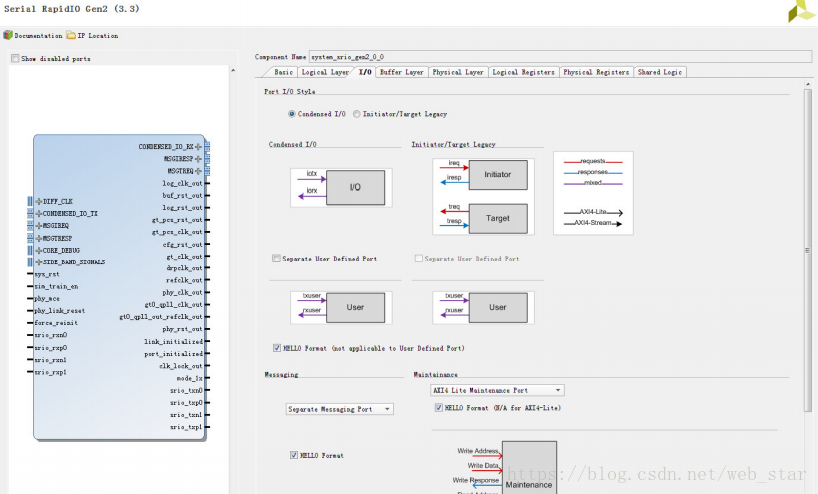This screenshot has width=818, height=494.
Task: Toggle Show disabled ports checkbox
Action: pos(15,58)
